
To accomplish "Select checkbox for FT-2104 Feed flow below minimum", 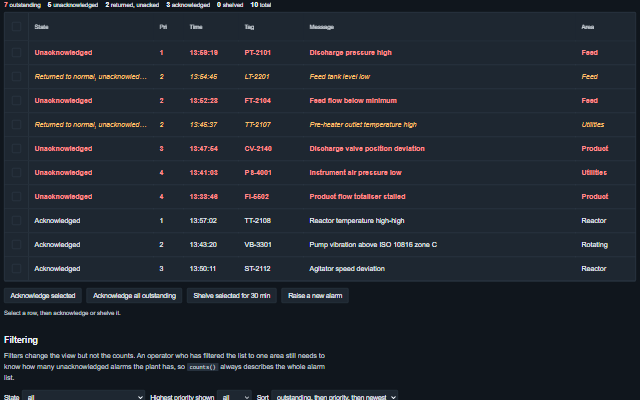I will click(x=16, y=100).
